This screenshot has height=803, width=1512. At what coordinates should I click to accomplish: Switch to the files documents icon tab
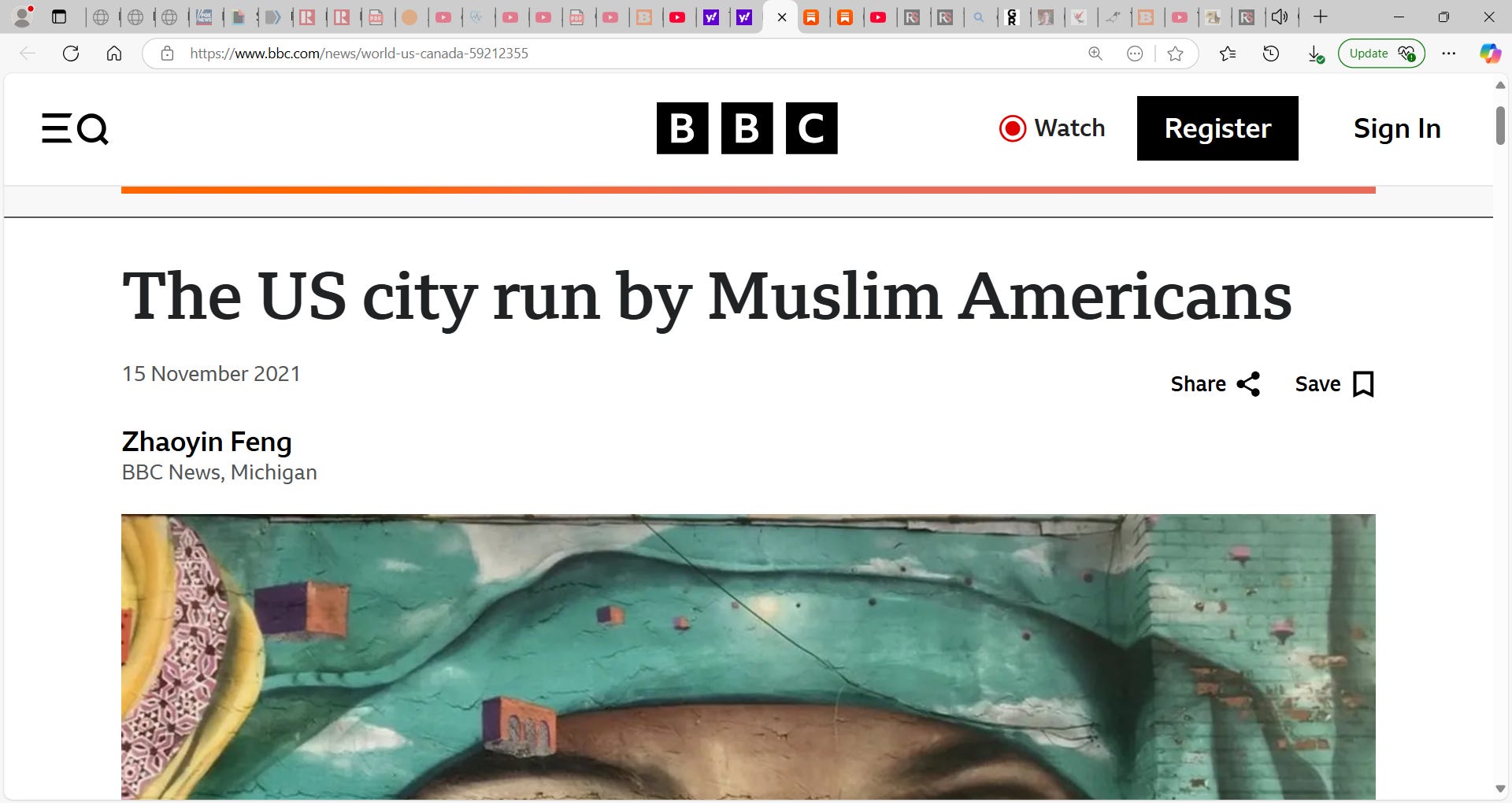(x=239, y=17)
